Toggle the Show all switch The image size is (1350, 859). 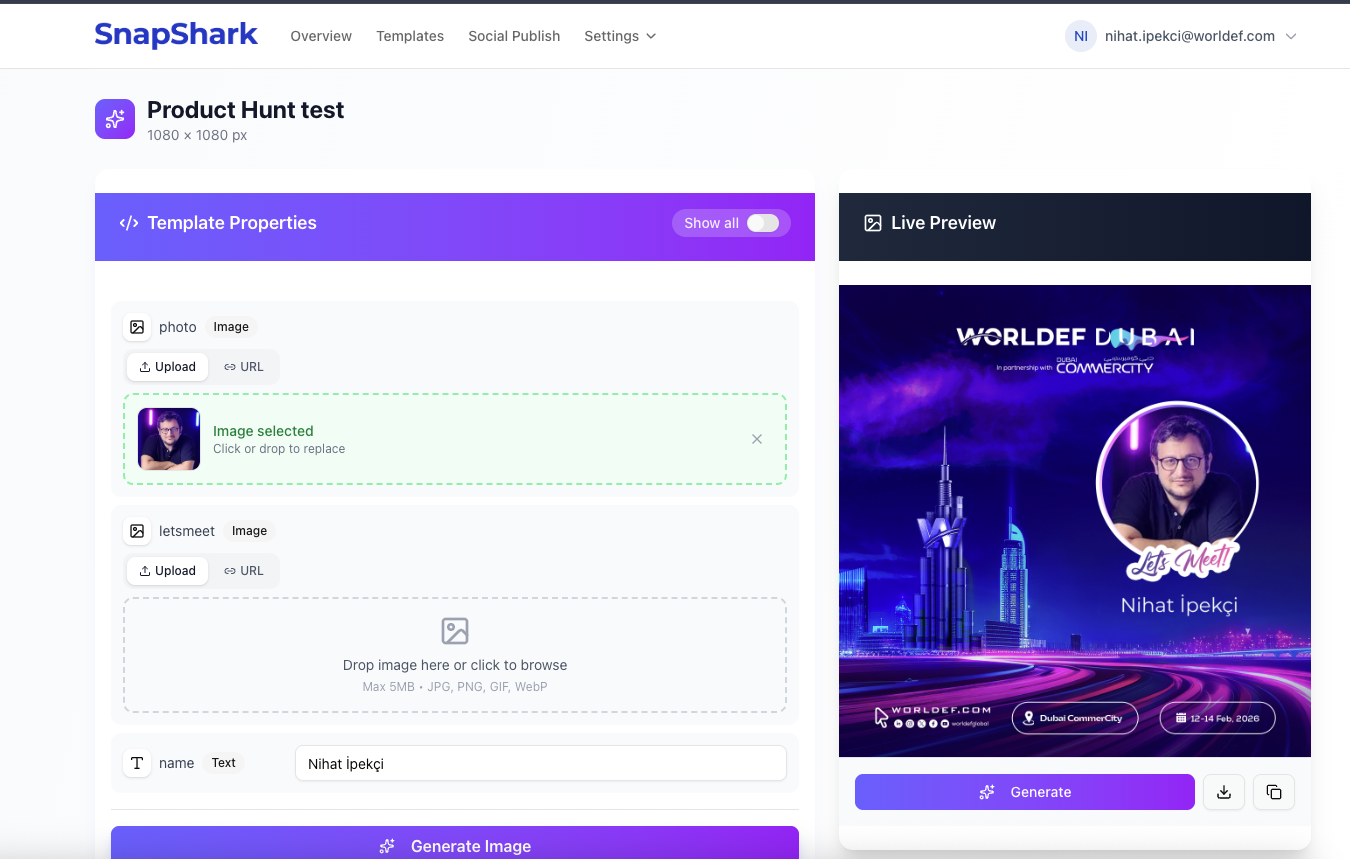[x=763, y=223]
